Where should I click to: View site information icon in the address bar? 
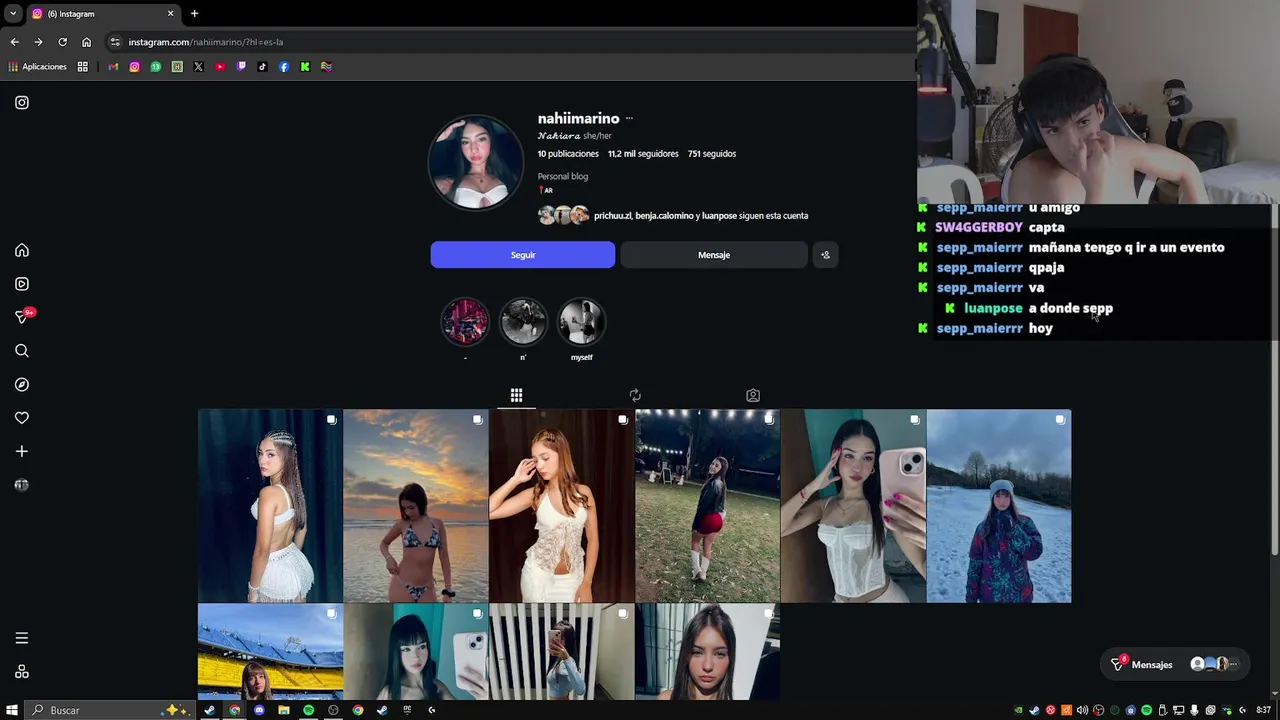pyautogui.click(x=115, y=42)
